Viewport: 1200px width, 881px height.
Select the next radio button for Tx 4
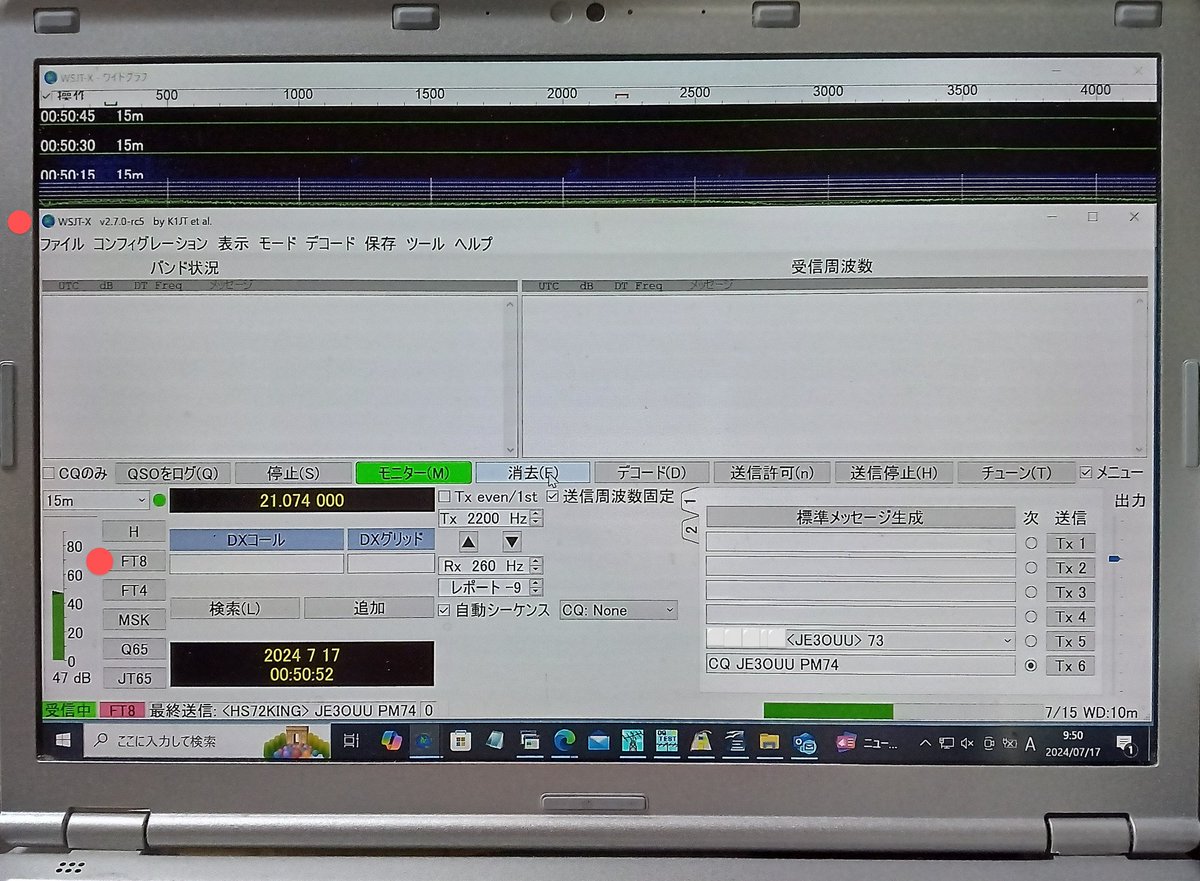click(1031, 616)
